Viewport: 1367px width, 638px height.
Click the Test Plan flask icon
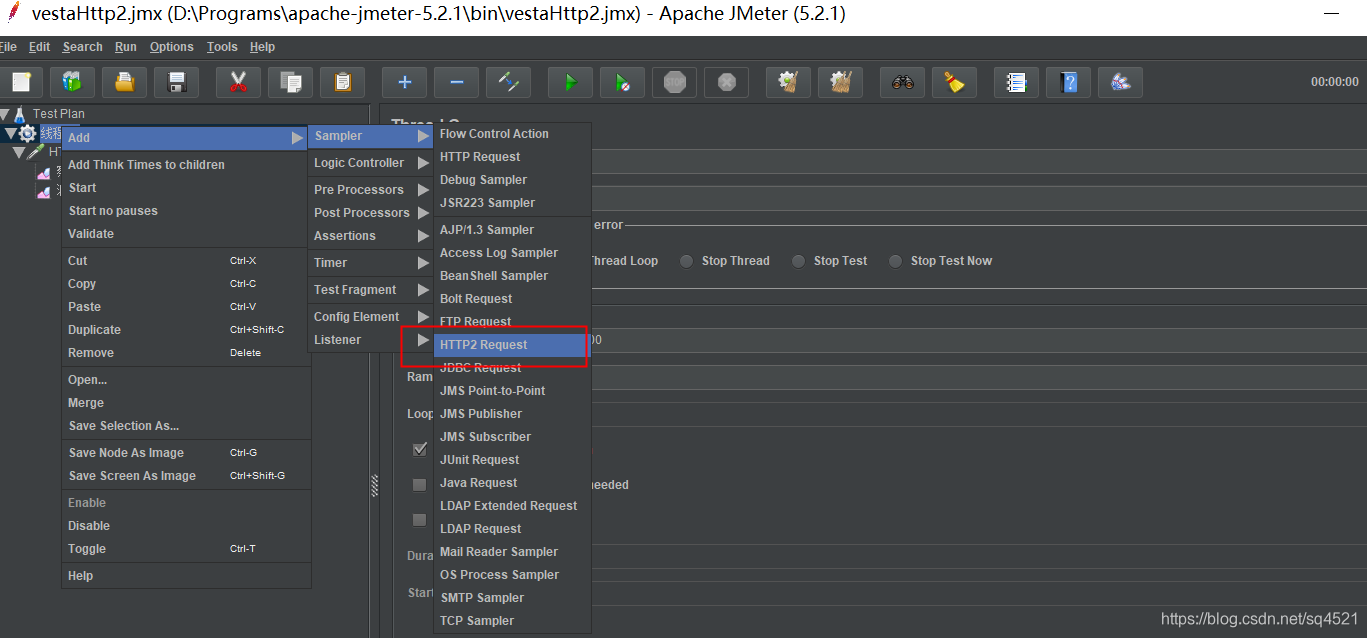pyautogui.click(x=20, y=114)
